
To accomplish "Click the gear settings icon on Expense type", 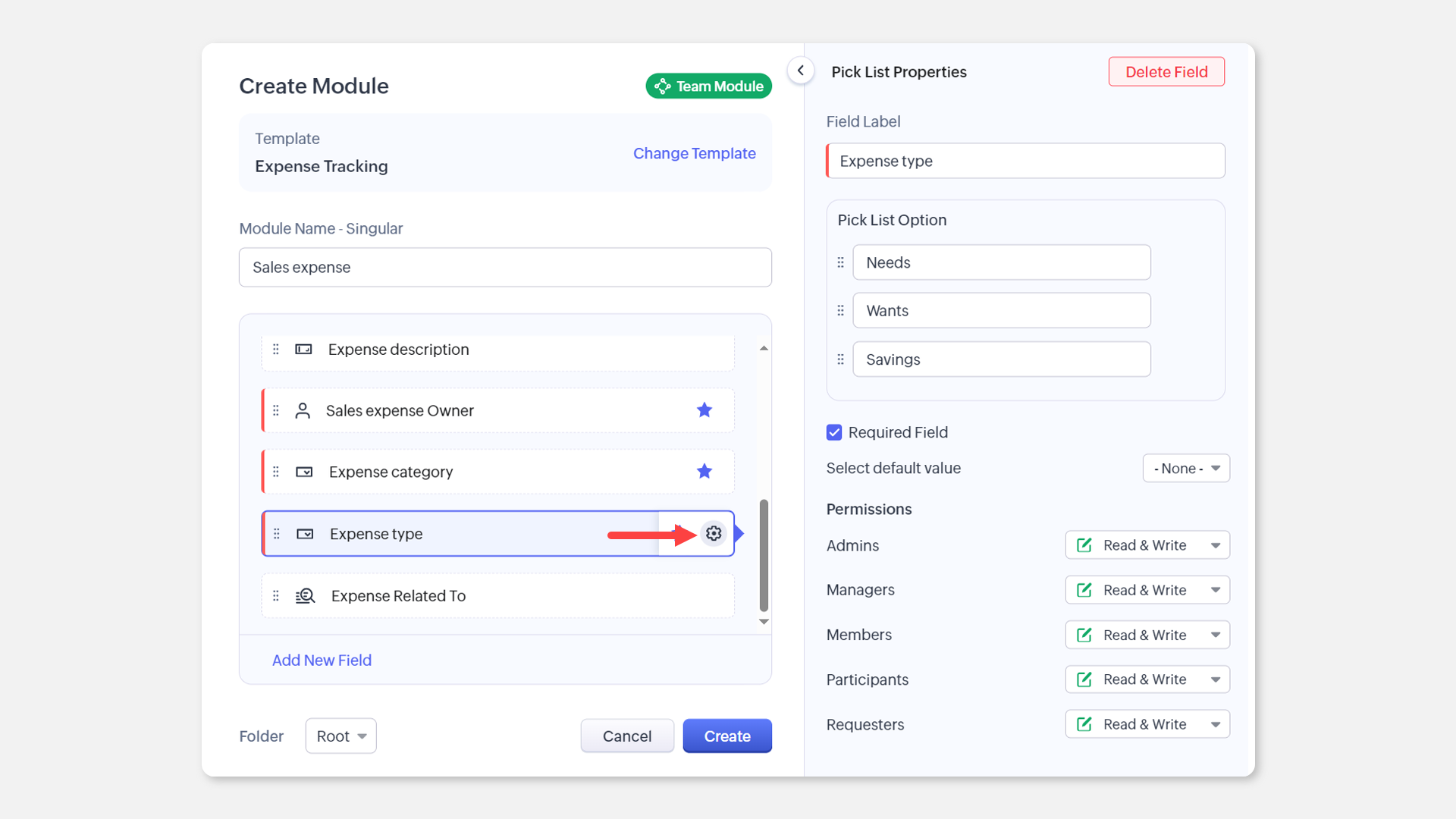I will tap(713, 534).
